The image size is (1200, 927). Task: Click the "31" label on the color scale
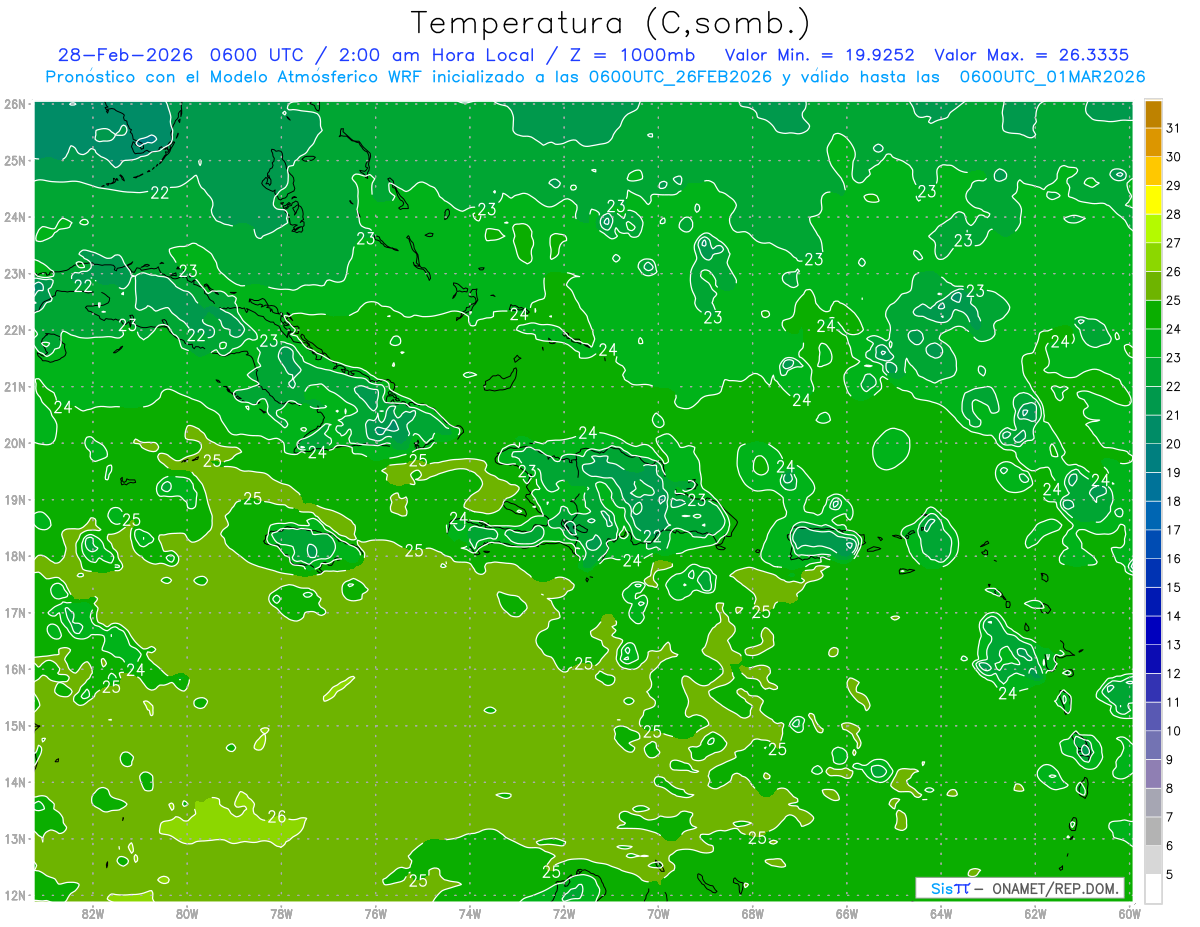coord(1173,129)
